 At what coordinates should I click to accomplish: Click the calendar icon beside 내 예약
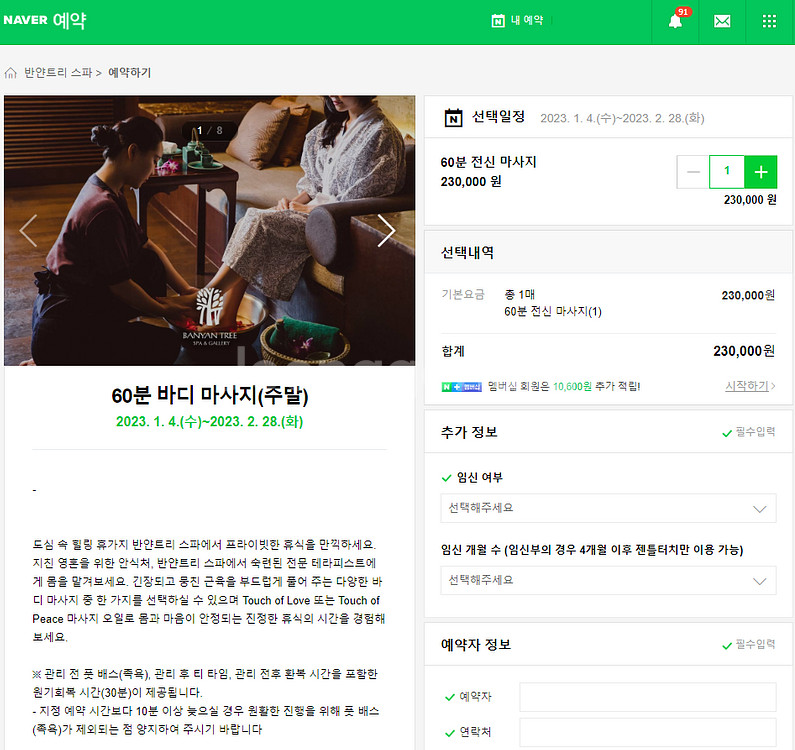click(498, 21)
